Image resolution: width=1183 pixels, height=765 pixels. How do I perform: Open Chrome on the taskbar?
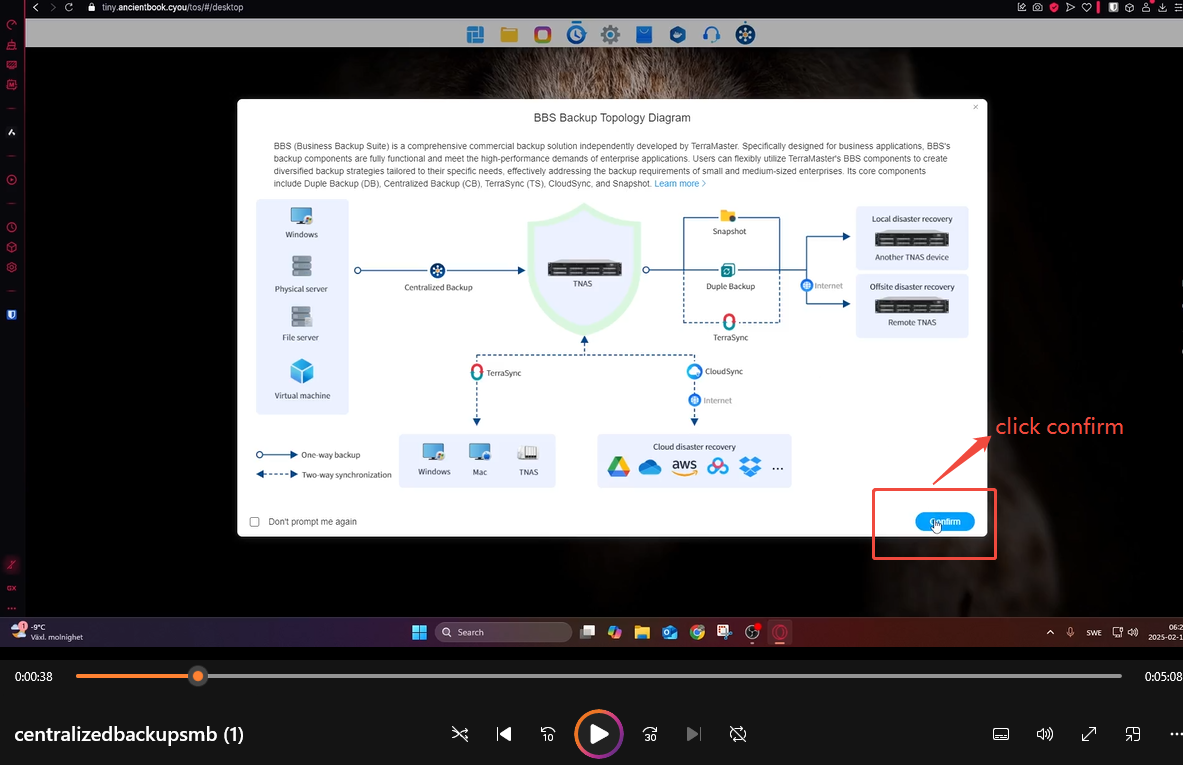[x=697, y=632]
